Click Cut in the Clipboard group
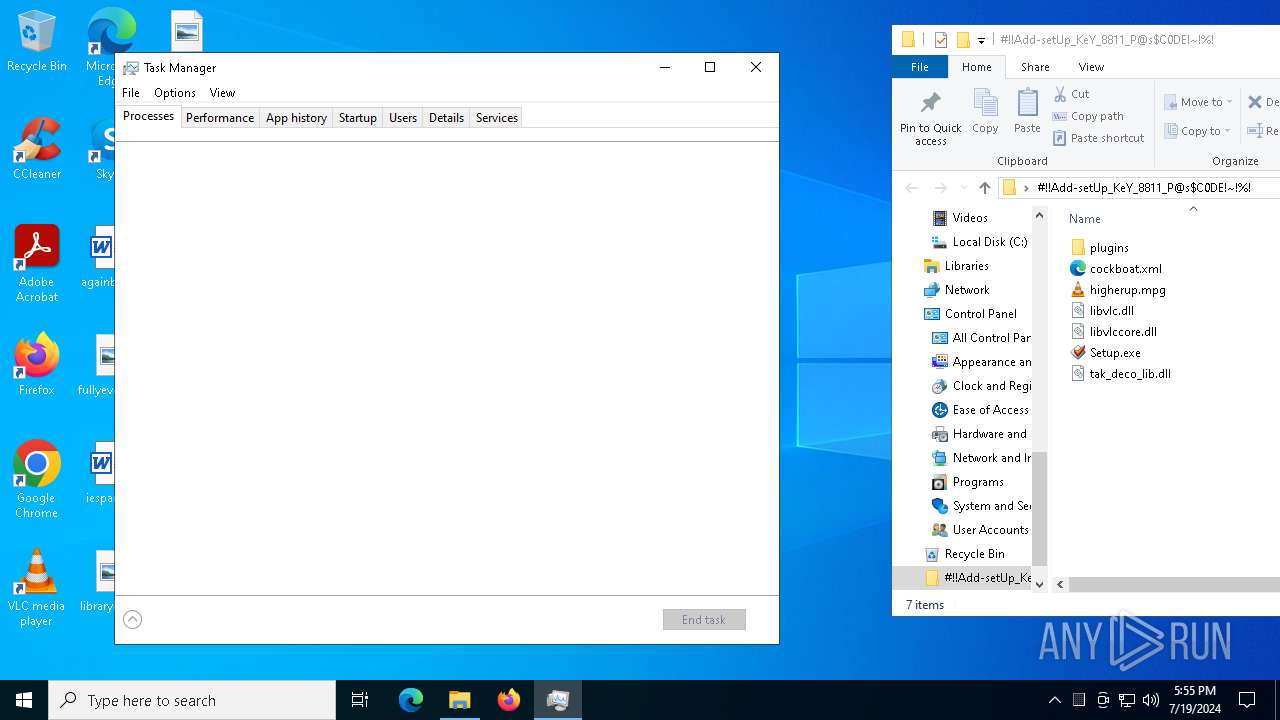Viewport: 1280px width, 720px height. pos(1071,94)
